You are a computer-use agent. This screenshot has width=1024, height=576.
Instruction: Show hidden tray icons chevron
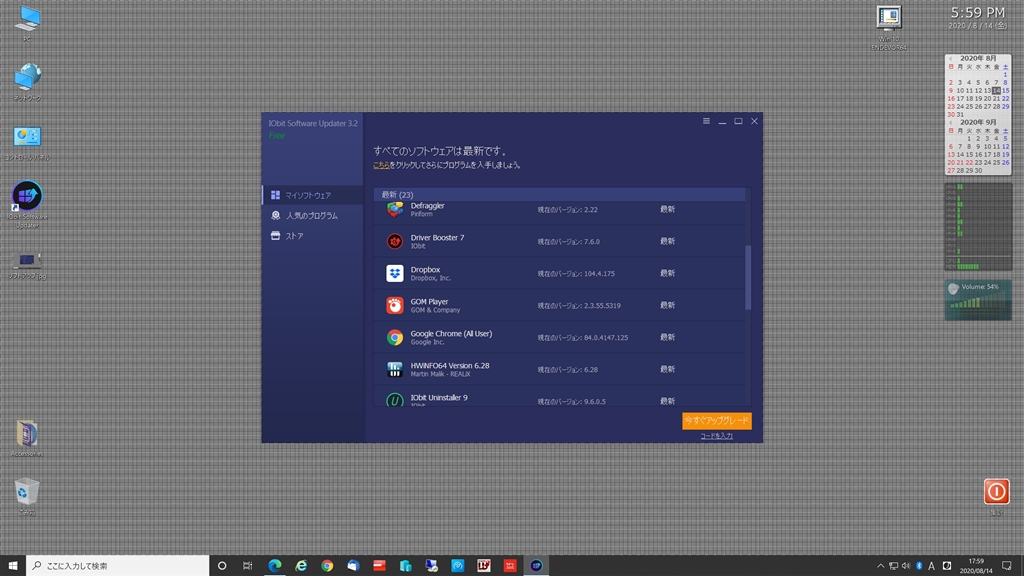click(880, 566)
